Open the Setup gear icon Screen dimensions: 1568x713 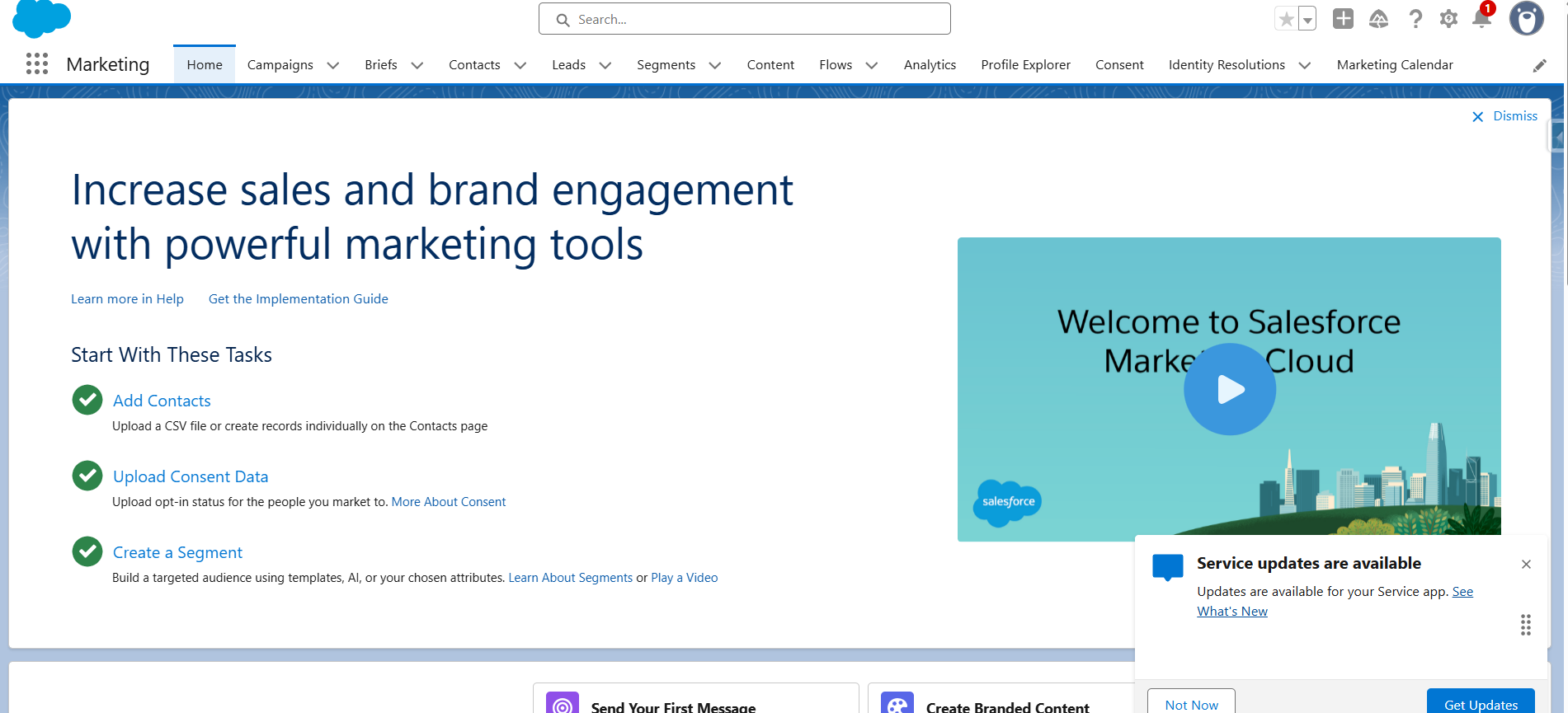[1448, 18]
